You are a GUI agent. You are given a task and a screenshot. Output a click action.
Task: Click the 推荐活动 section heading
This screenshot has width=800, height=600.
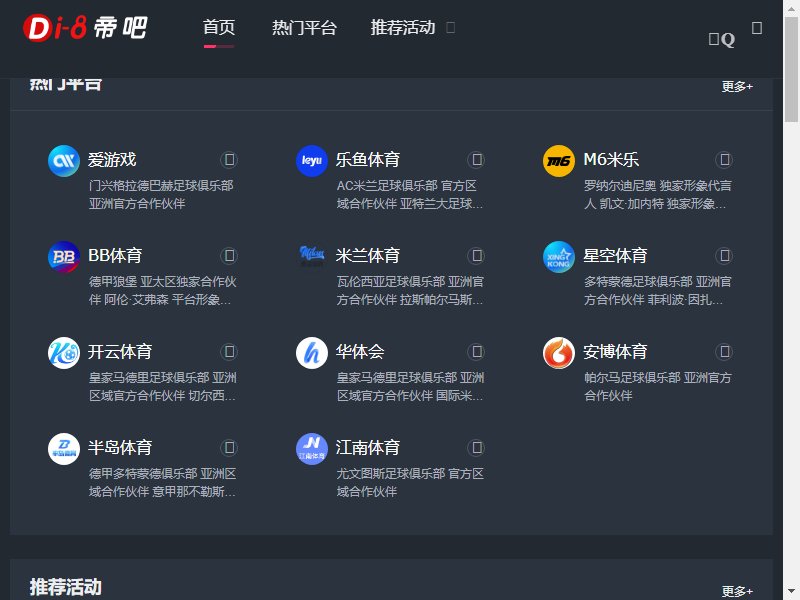[66, 587]
